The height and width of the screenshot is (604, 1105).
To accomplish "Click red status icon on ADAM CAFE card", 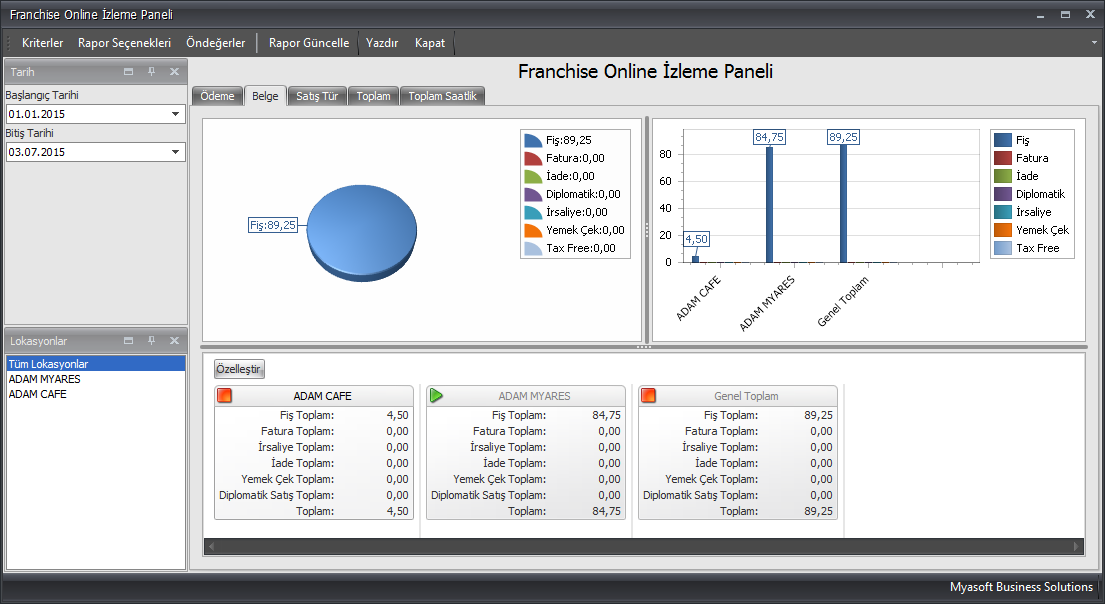I will 224,395.
